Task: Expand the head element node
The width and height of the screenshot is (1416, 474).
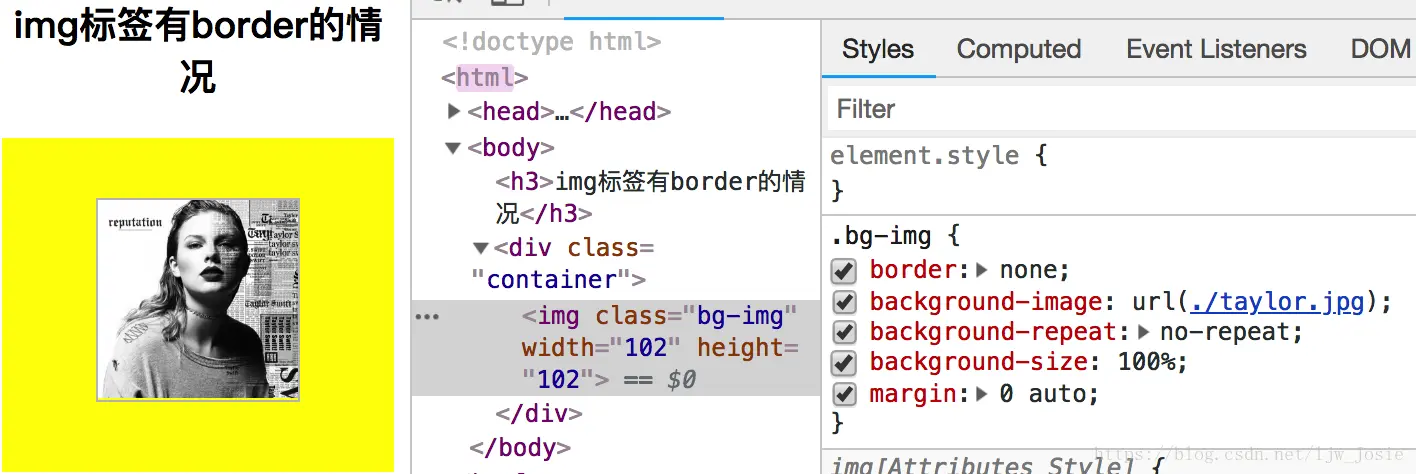Action: tap(454, 112)
